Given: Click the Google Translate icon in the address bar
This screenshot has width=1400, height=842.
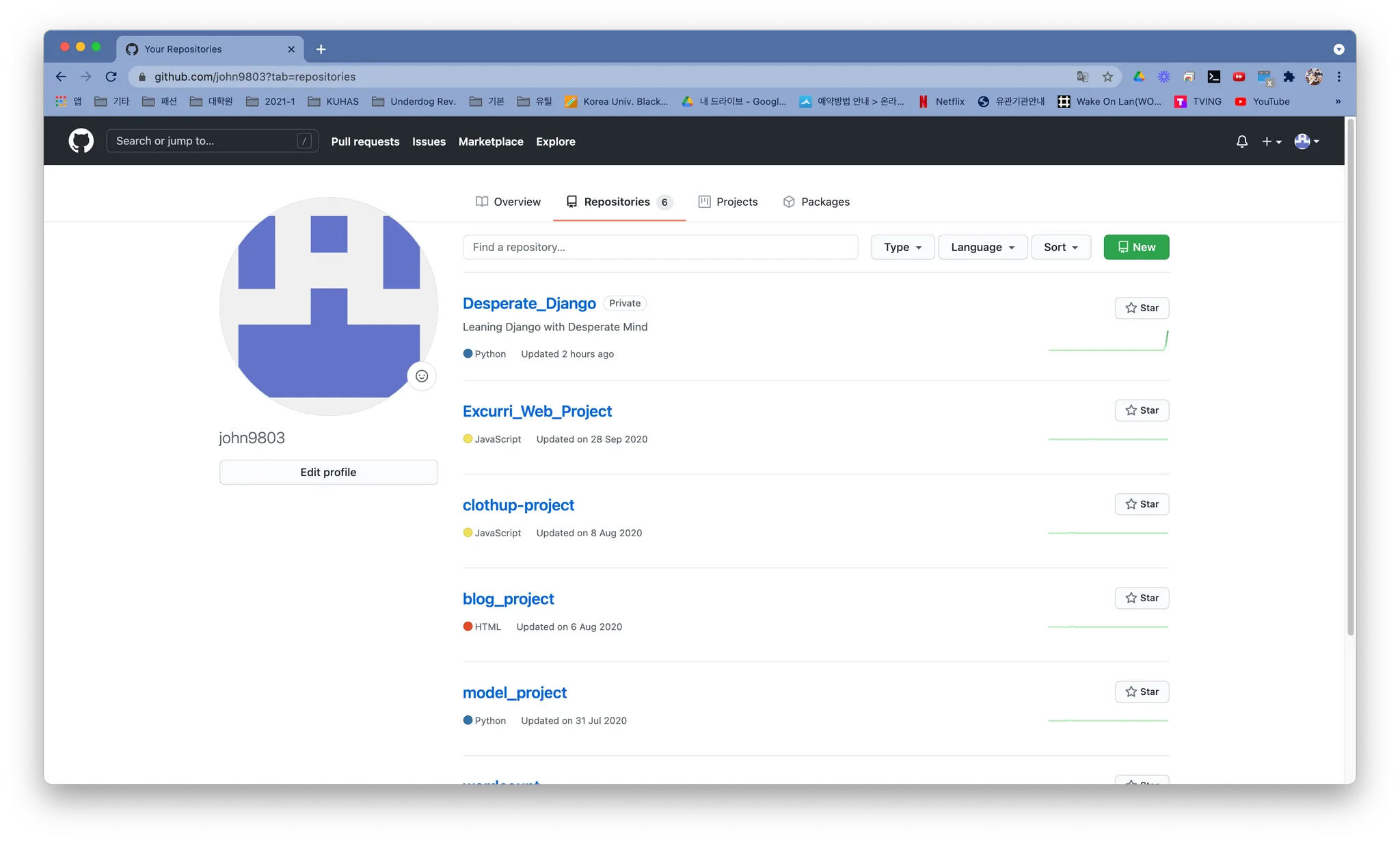Looking at the screenshot, I should [x=1082, y=77].
